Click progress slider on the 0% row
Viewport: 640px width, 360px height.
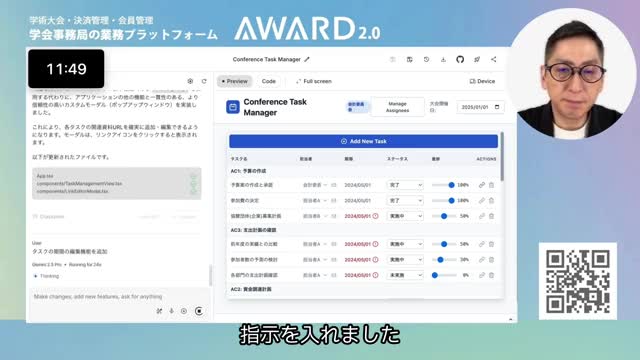click(x=444, y=275)
